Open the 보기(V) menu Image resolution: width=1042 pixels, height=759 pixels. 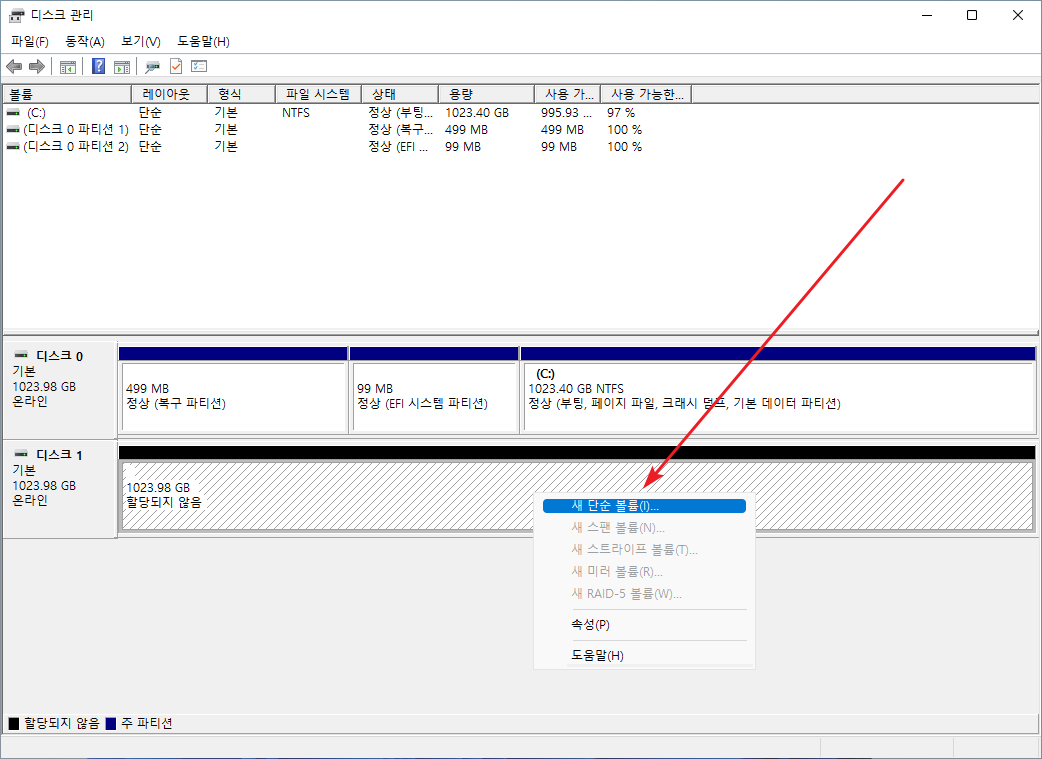141,41
